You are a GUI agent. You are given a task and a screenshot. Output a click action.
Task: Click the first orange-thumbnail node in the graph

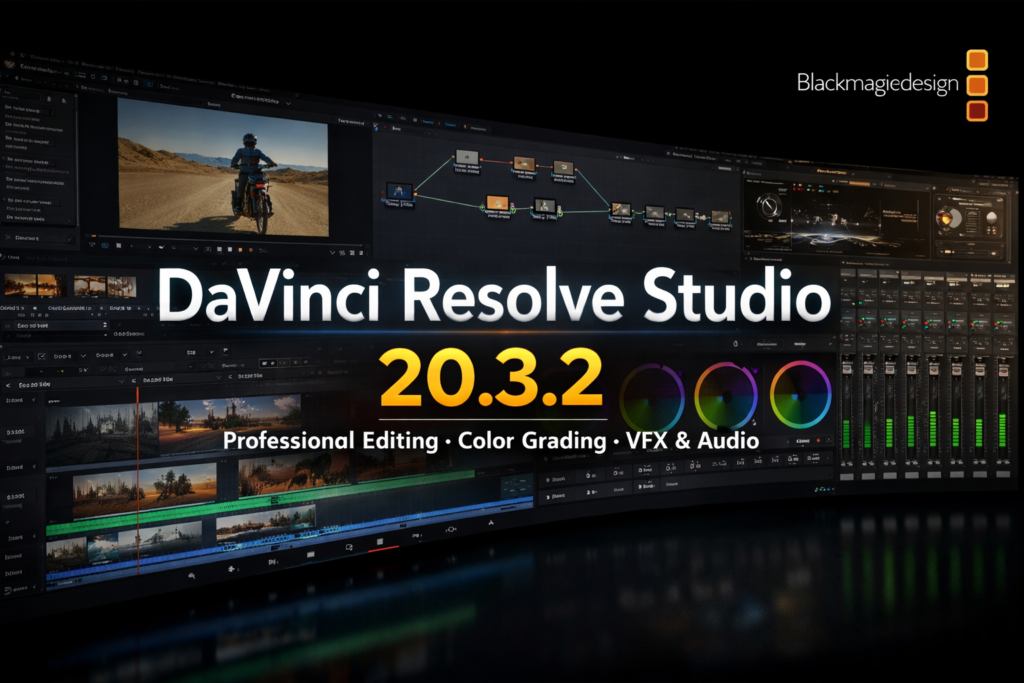pyautogui.click(x=524, y=164)
